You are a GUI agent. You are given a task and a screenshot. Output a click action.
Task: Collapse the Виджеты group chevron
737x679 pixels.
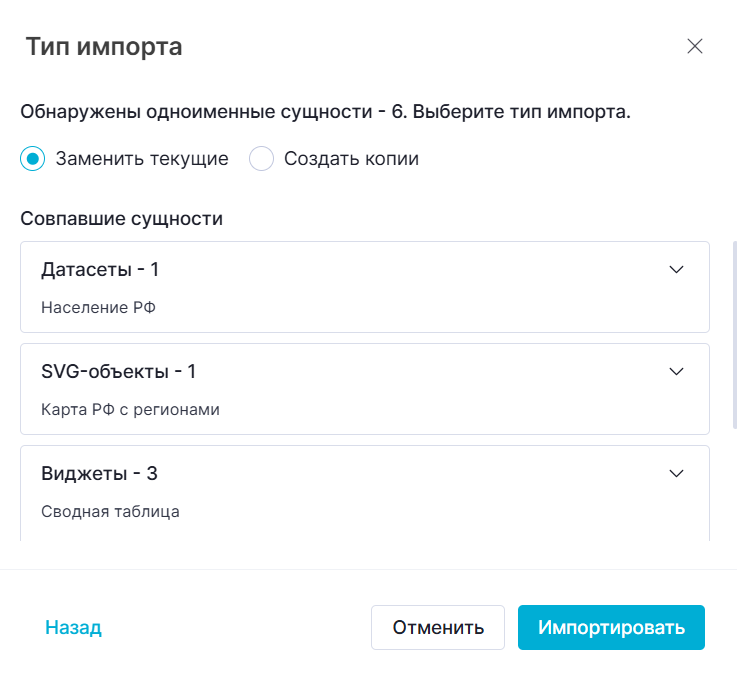pyautogui.click(x=676, y=473)
